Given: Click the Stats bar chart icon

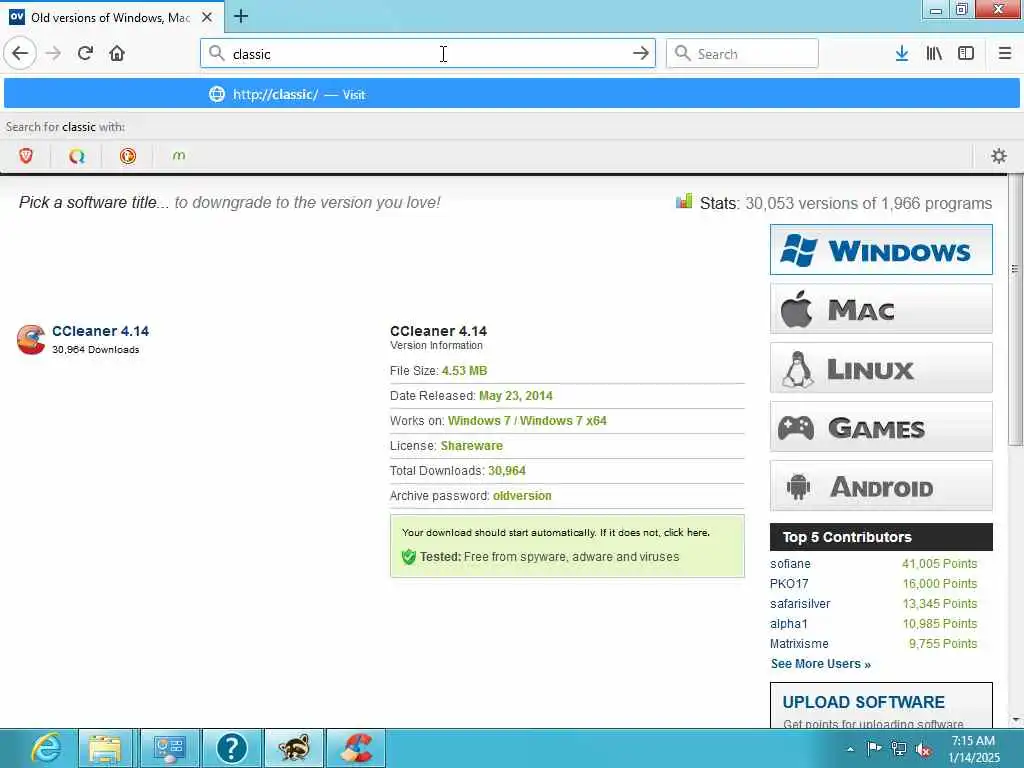Looking at the screenshot, I should click(684, 201).
